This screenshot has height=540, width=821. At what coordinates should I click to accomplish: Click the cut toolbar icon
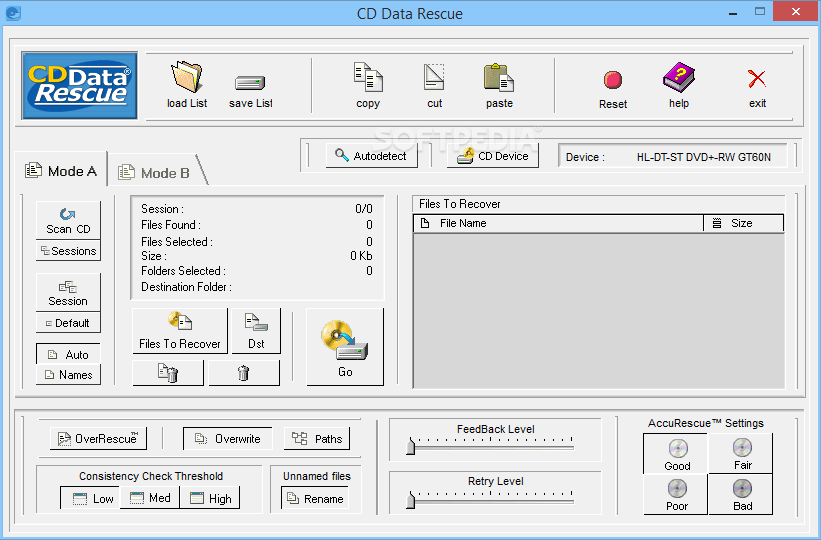point(434,78)
